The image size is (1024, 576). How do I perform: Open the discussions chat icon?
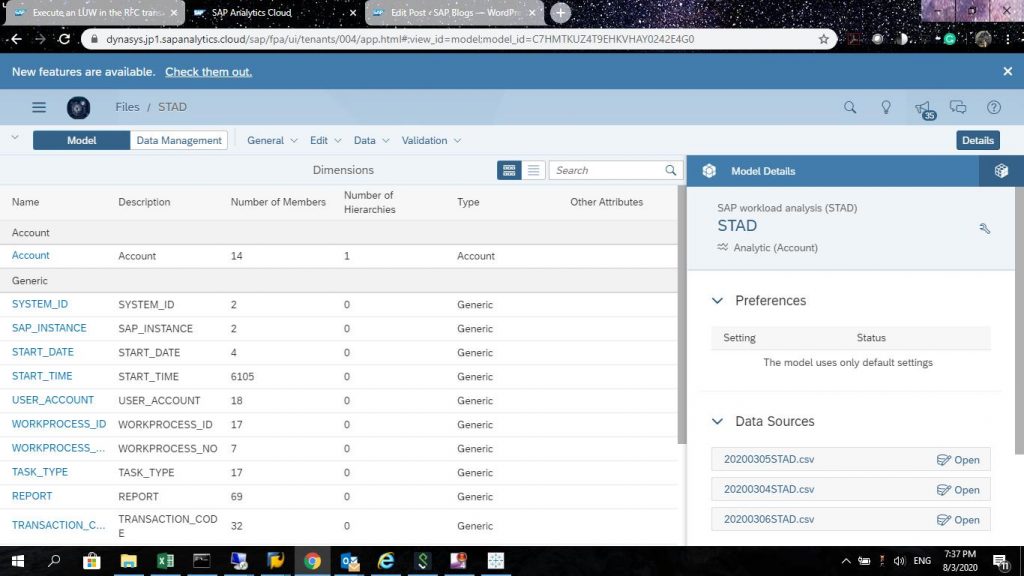click(x=958, y=107)
